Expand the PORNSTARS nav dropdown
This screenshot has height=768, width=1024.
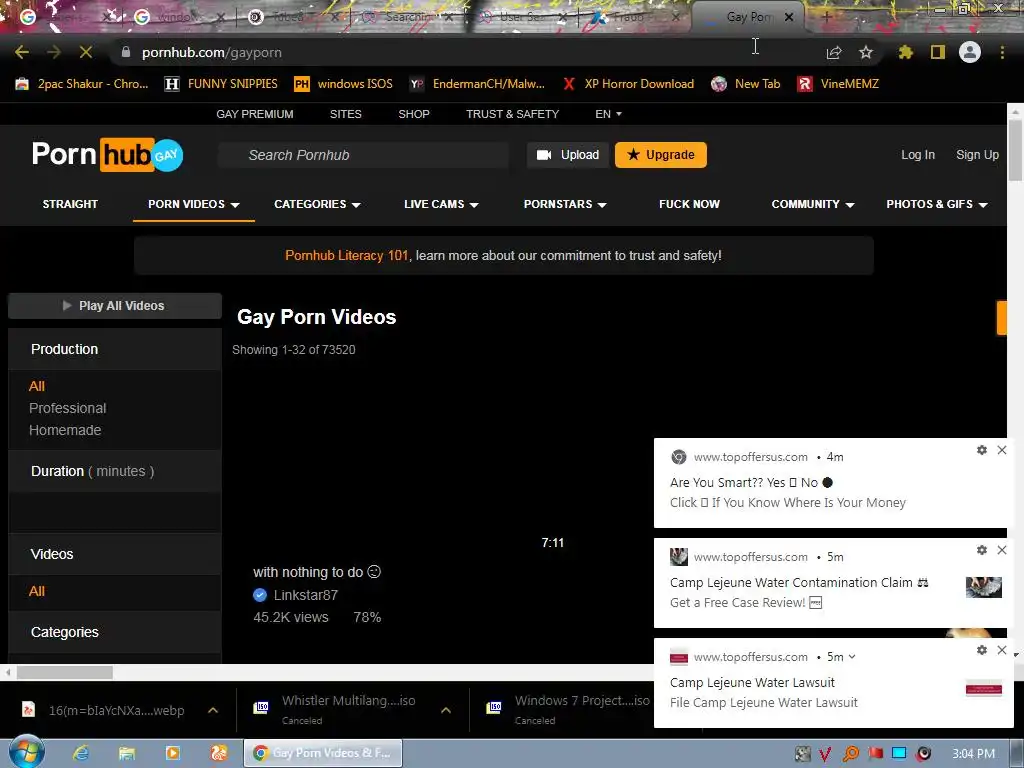[x=565, y=204]
